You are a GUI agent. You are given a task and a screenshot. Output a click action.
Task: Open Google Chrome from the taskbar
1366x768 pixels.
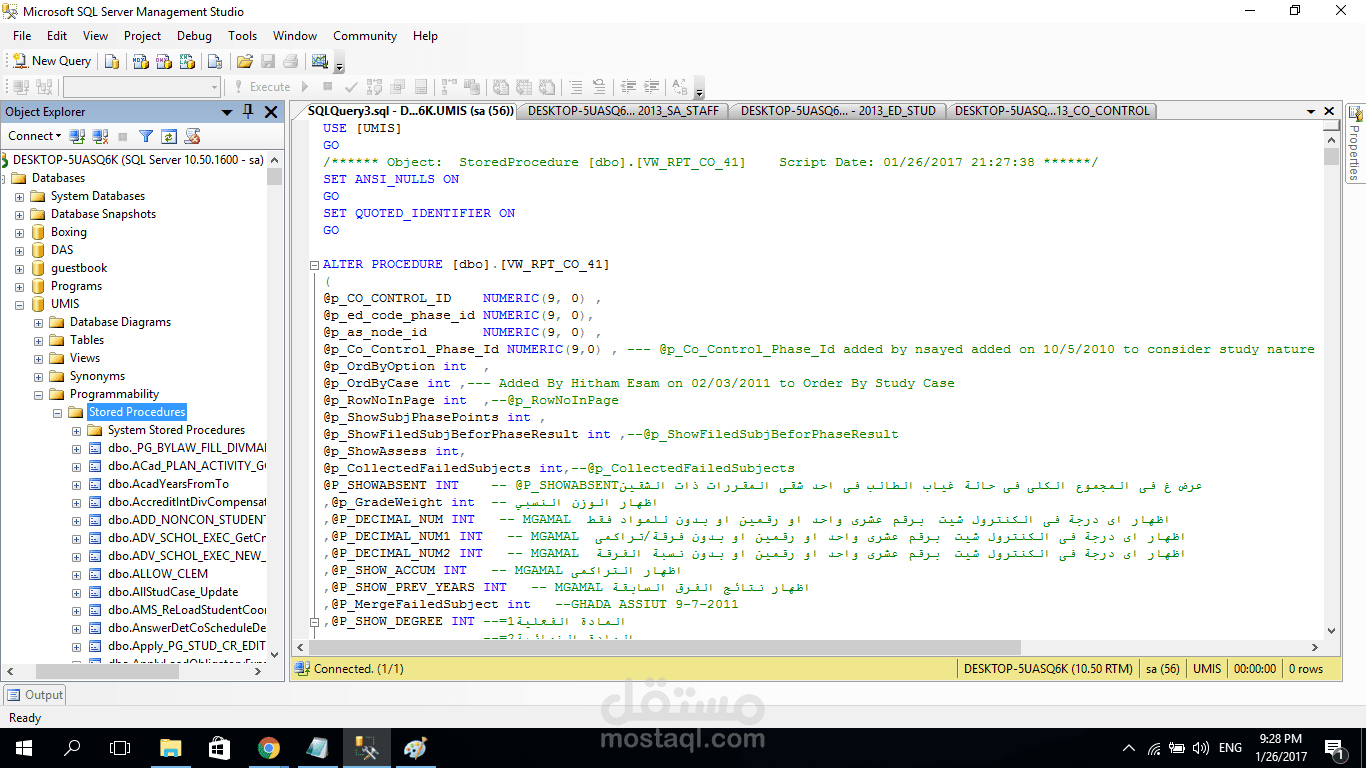tap(268, 748)
